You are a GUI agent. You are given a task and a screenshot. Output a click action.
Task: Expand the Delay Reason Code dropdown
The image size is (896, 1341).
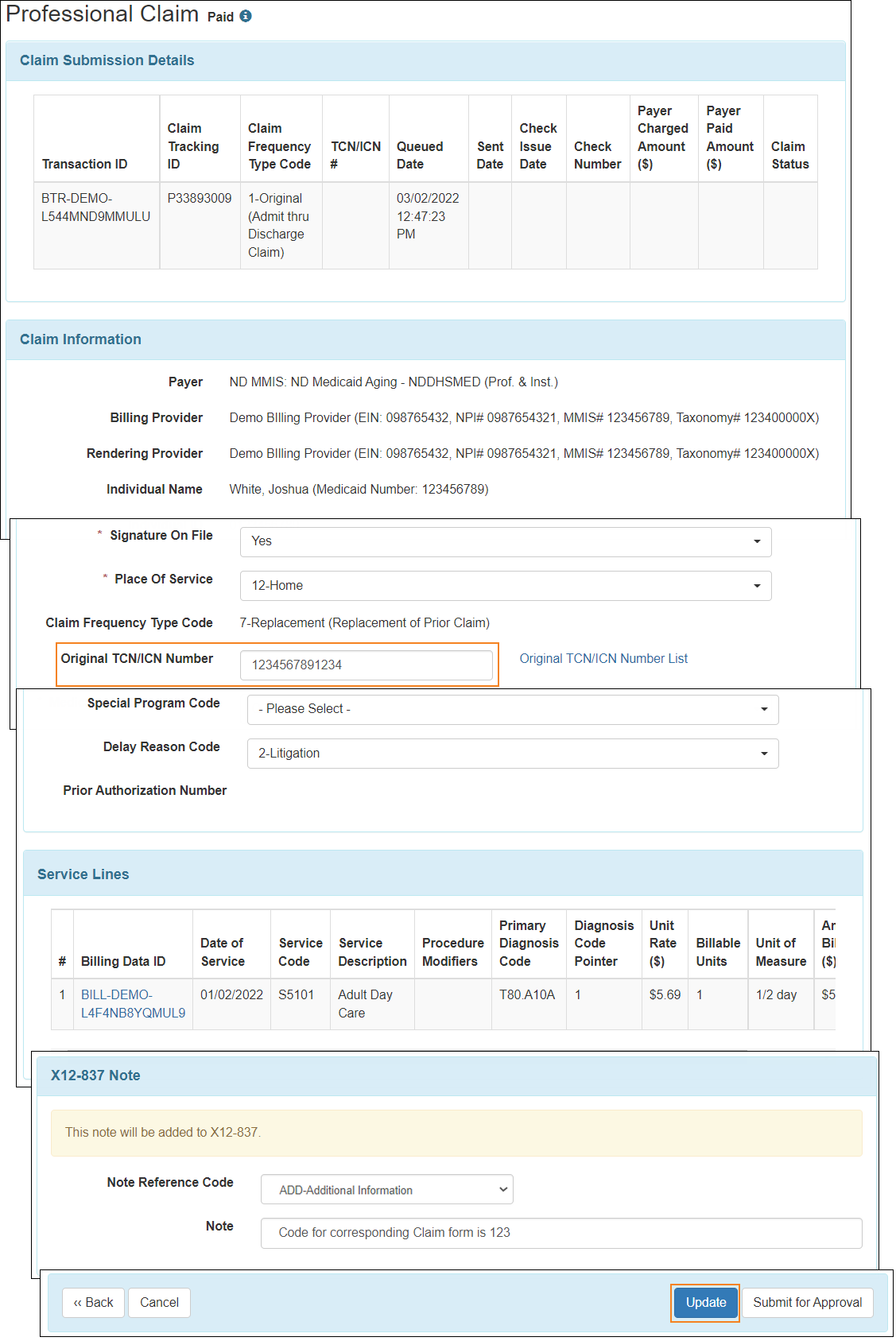[x=512, y=754]
